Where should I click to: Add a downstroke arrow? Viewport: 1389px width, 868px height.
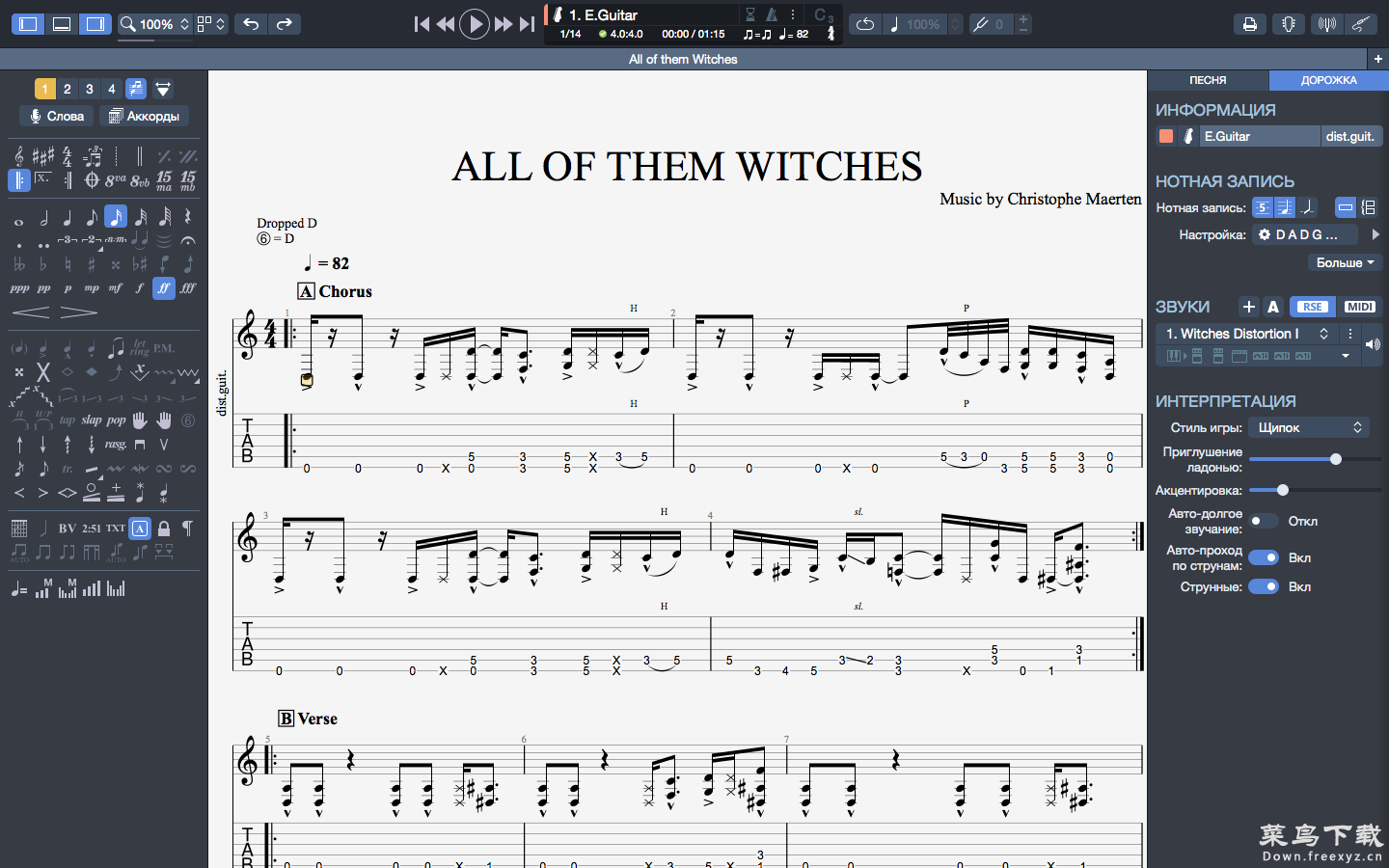43,445
